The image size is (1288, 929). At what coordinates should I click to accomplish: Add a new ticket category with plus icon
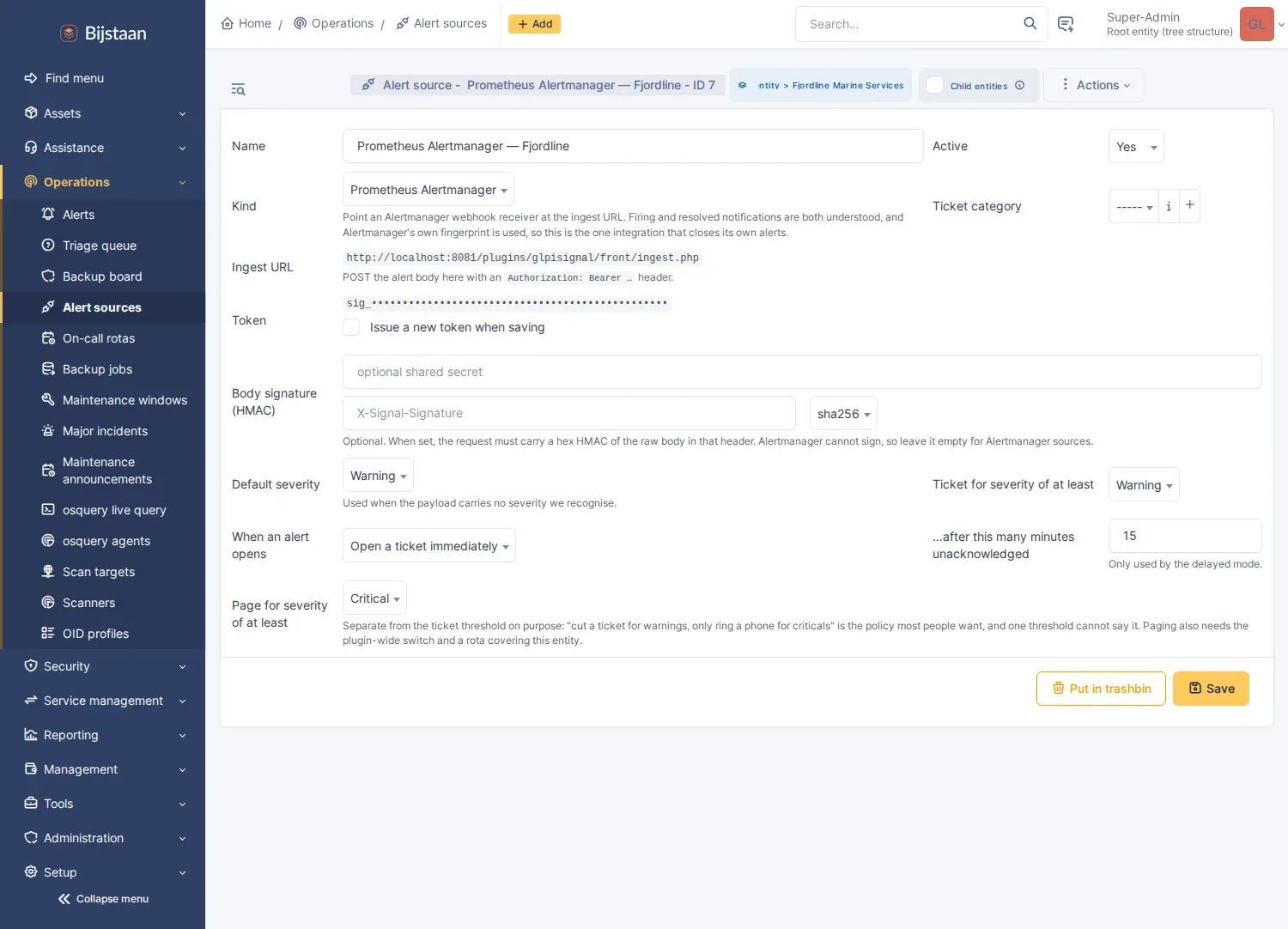(1190, 205)
